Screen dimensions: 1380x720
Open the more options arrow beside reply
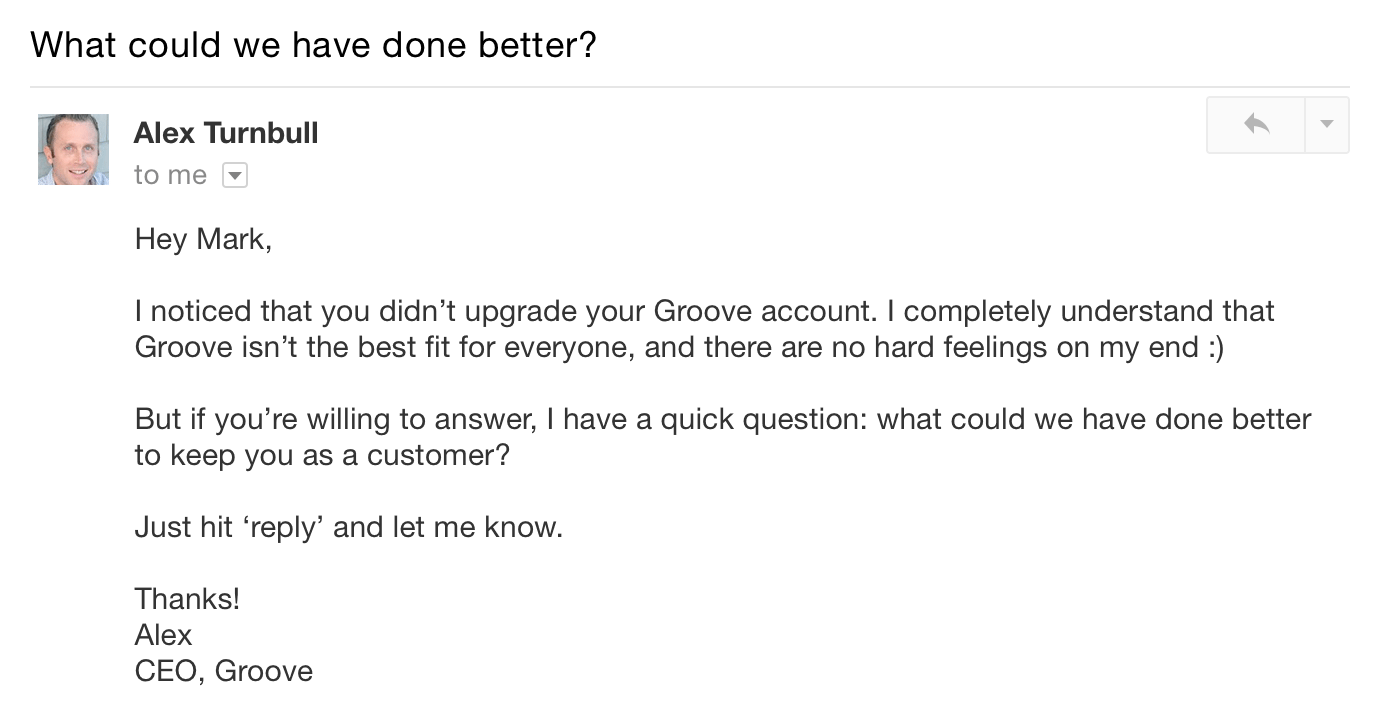tap(1327, 125)
